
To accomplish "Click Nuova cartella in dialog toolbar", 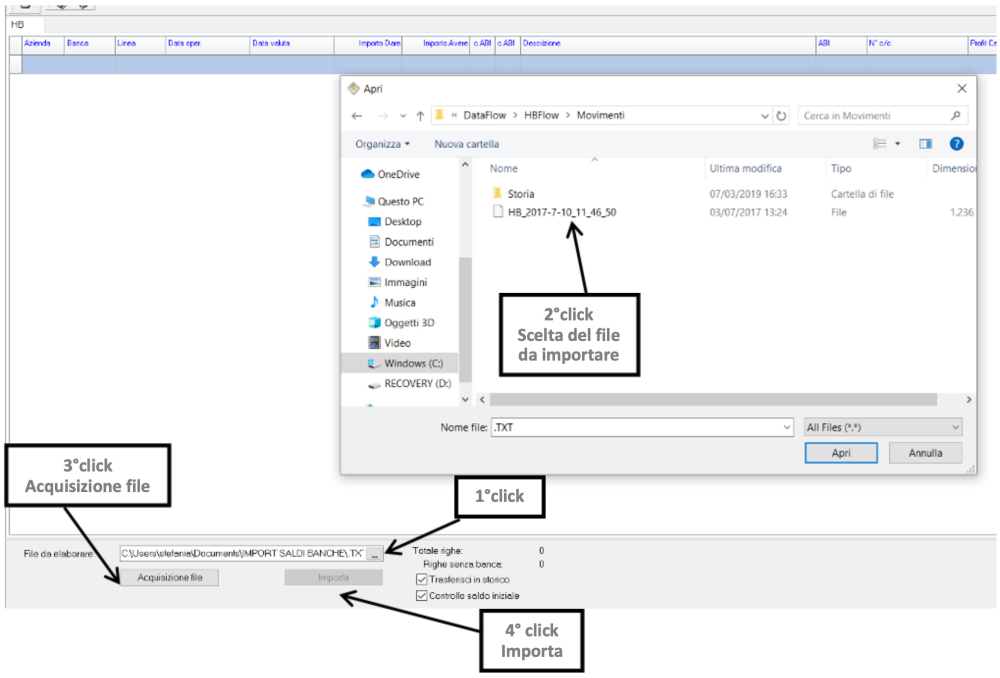I will 466,144.
